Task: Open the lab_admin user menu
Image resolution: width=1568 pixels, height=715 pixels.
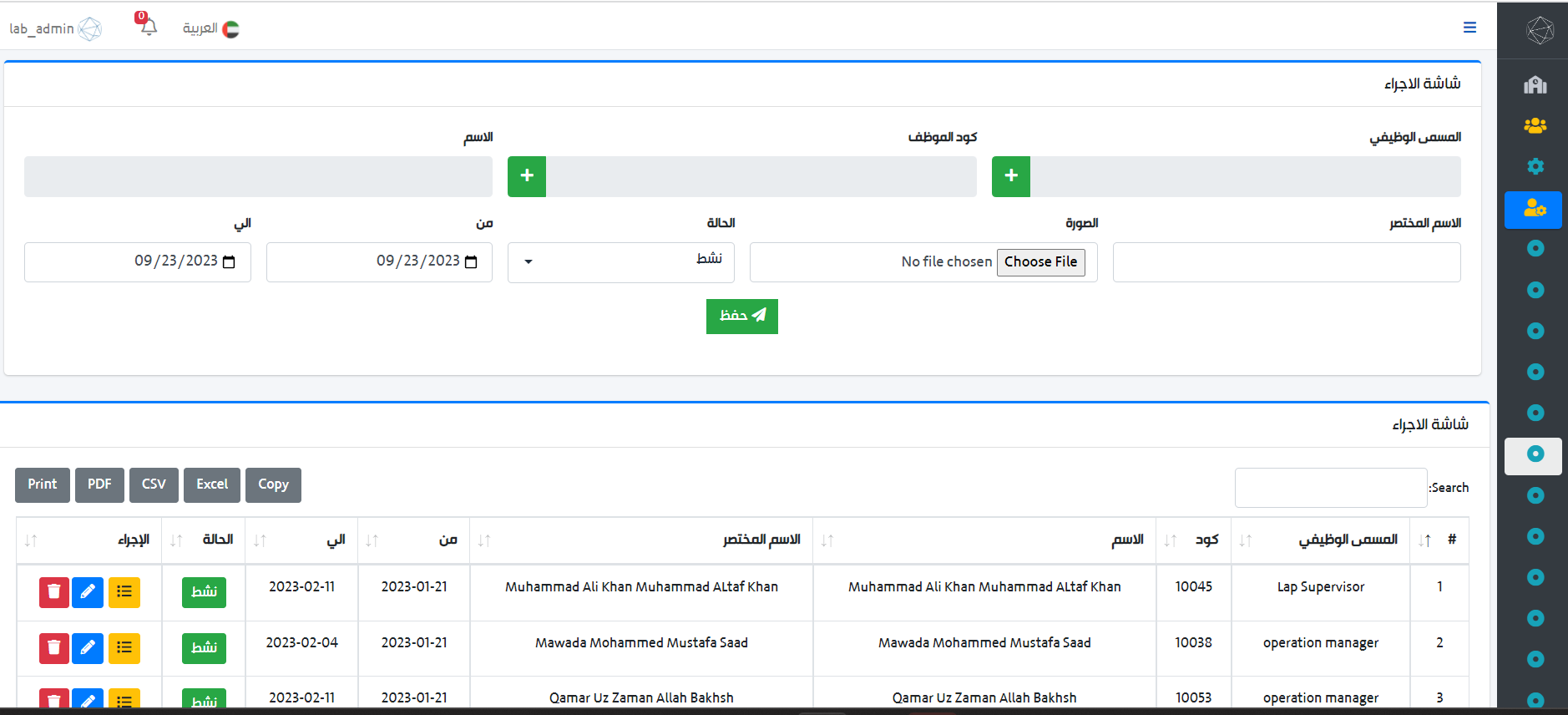Action: (54, 28)
